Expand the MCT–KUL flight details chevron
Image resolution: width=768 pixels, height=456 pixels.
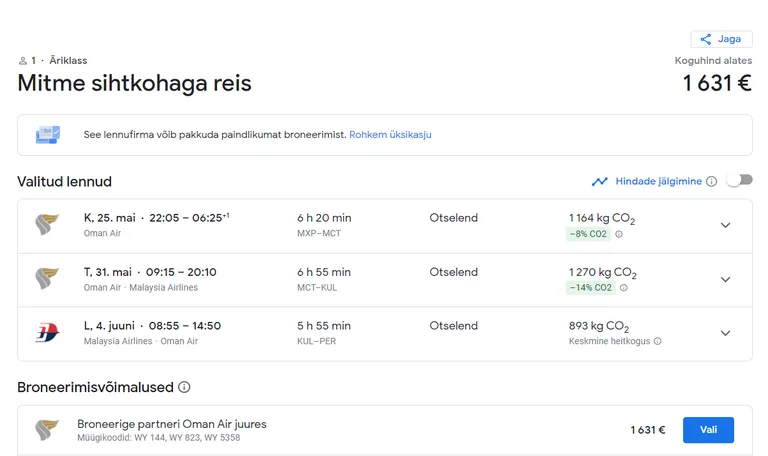pyautogui.click(x=725, y=279)
